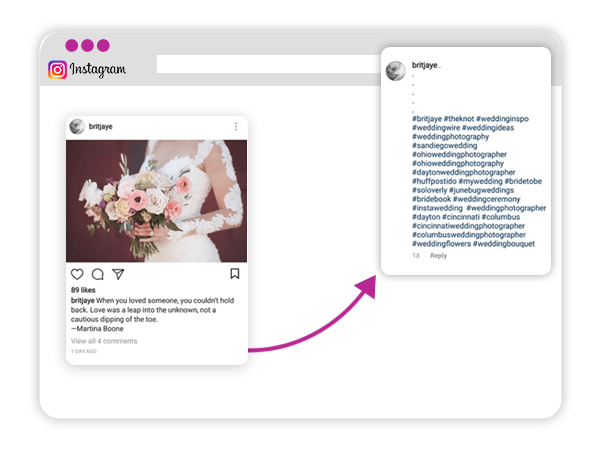
Task: Open the #bridetobe hashtag
Action: click(523, 181)
